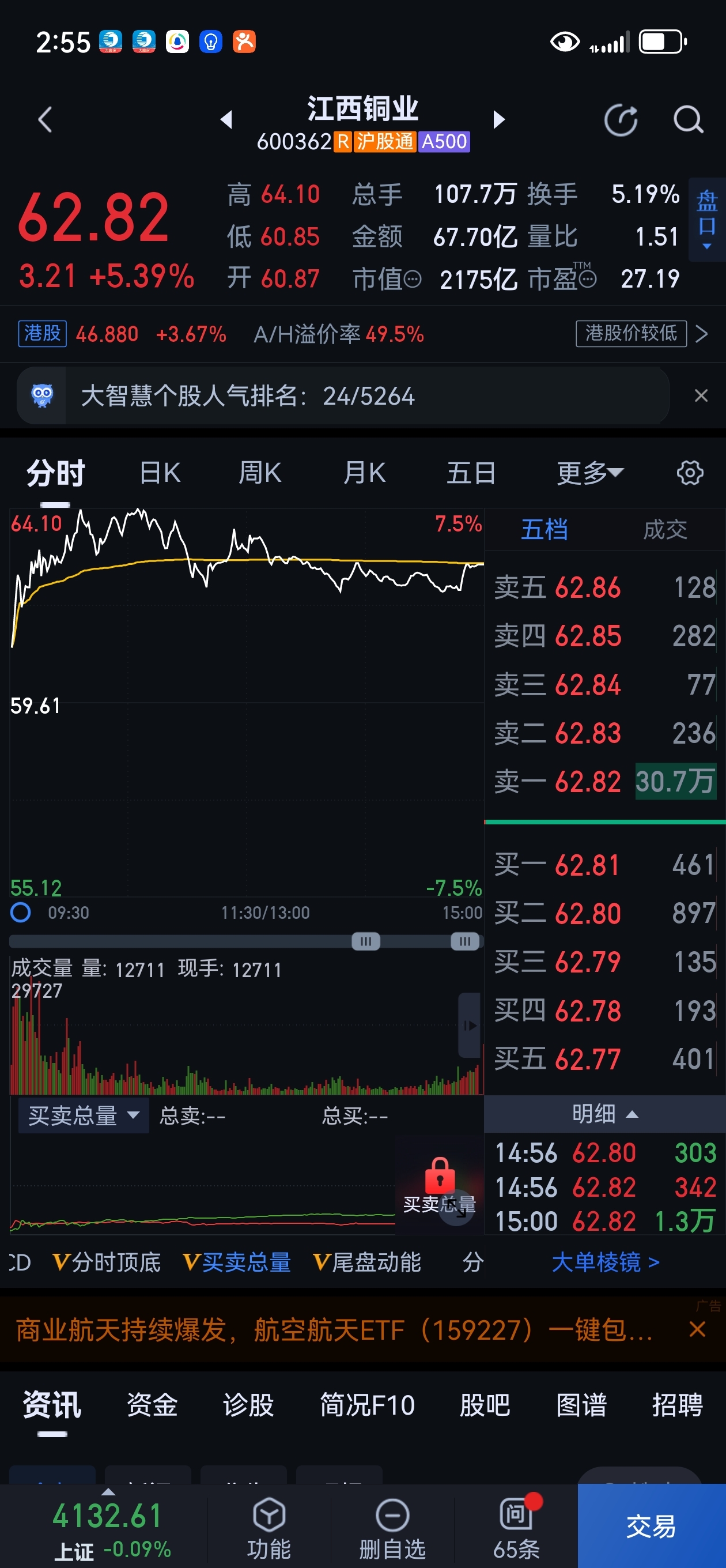
Task: Tap the 交易 trade button
Action: 652,1526
